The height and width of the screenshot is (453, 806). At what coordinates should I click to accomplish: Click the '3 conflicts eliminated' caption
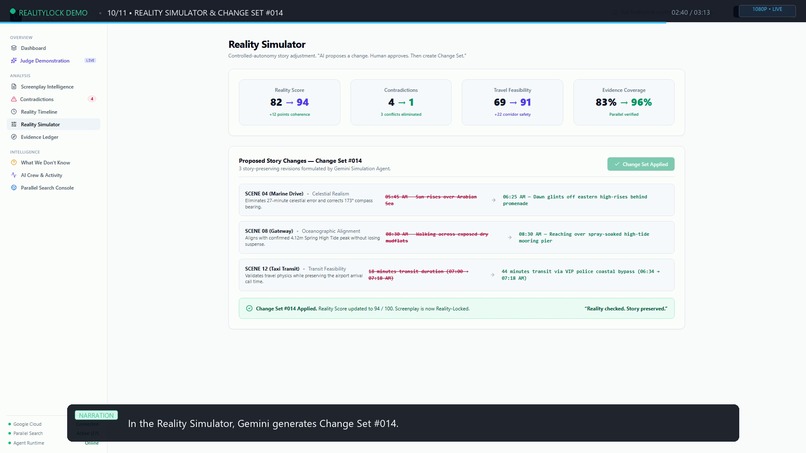tap(401, 115)
